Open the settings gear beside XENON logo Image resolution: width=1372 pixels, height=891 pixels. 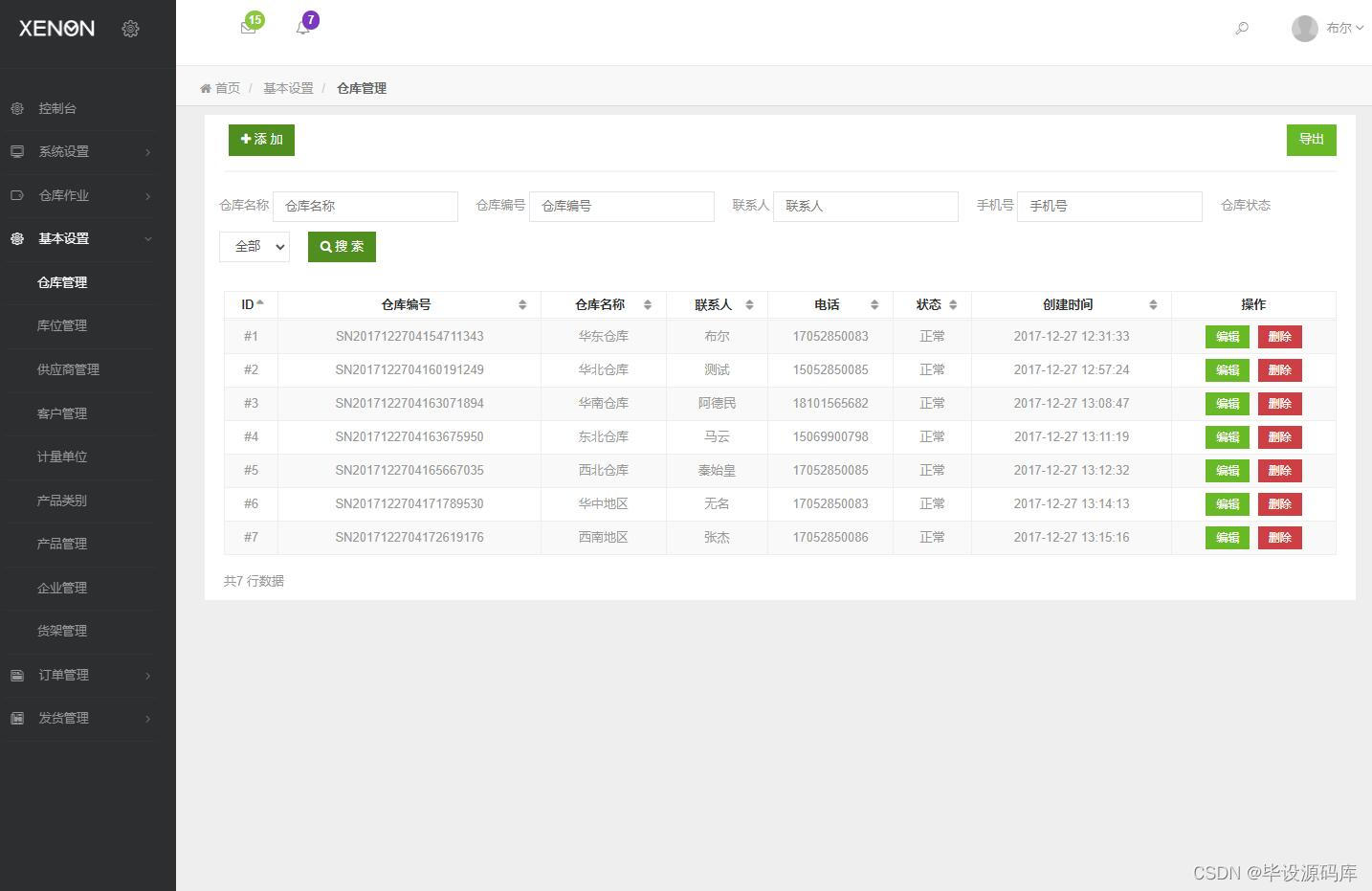coord(131,29)
